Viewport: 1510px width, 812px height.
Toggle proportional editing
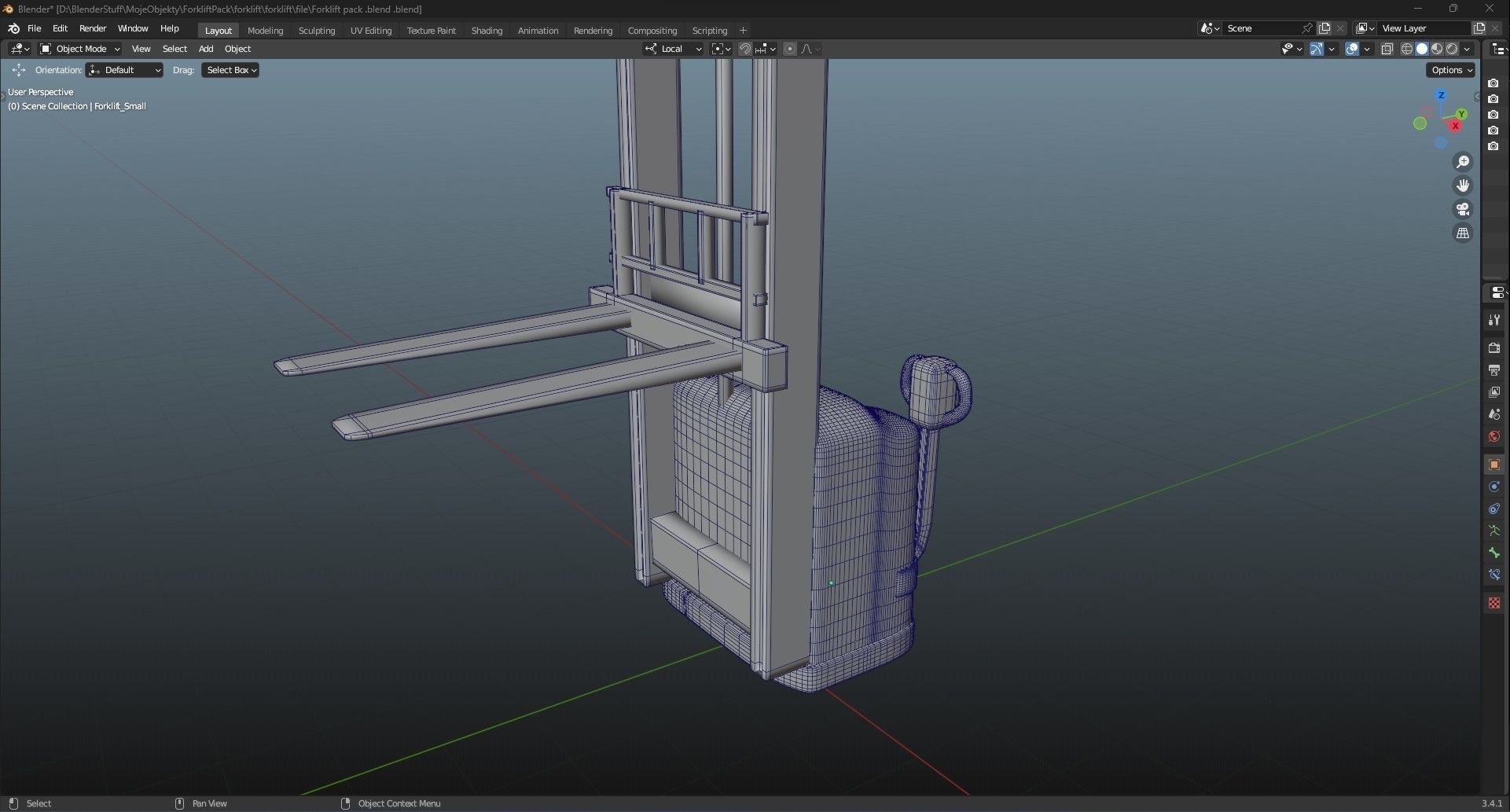(790, 49)
